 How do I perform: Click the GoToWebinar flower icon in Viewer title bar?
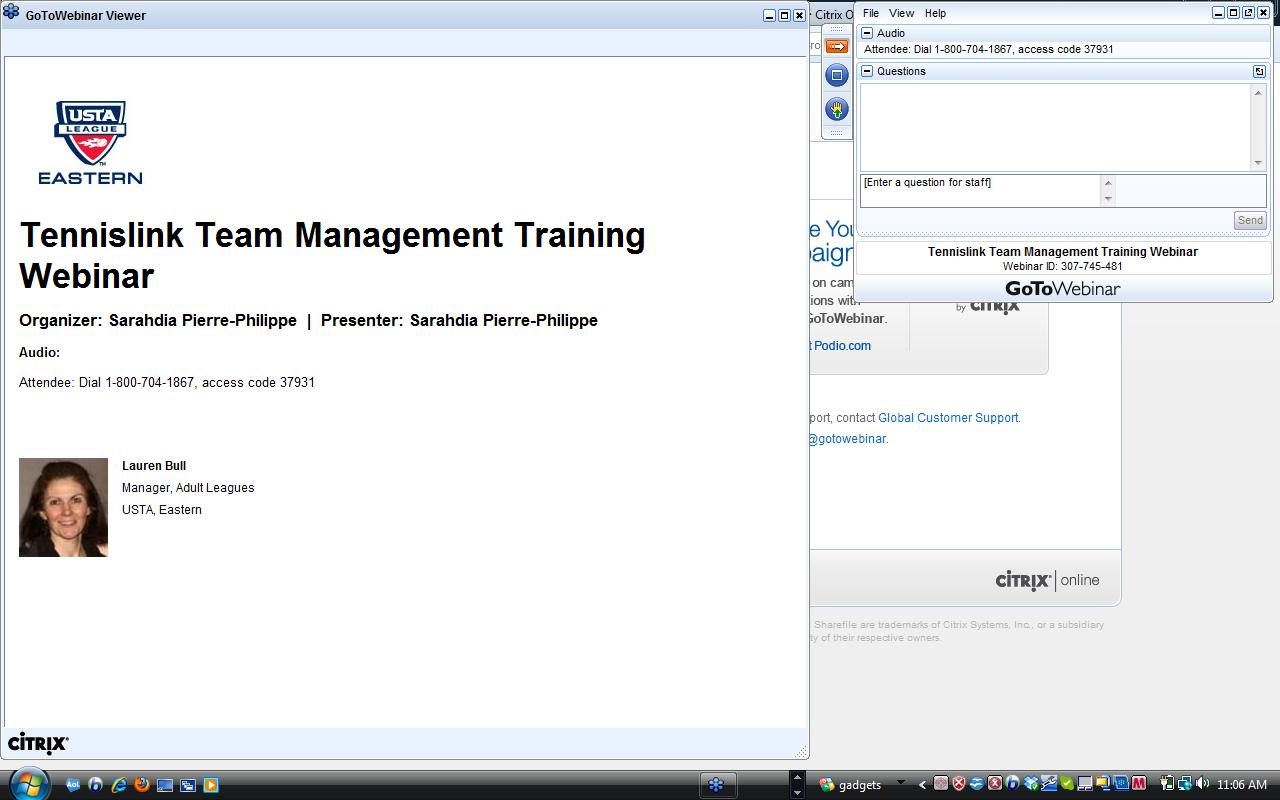pyautogui.click(x=12, y=14)
